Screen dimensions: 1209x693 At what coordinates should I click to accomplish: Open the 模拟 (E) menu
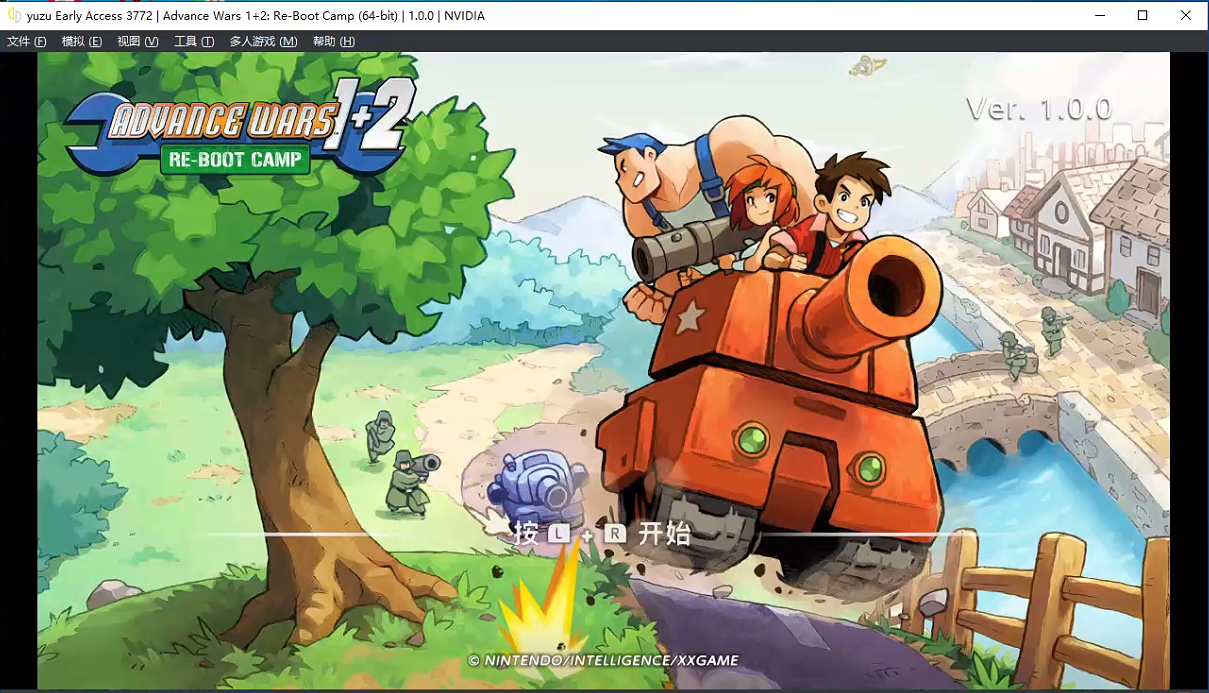[82, 41]
